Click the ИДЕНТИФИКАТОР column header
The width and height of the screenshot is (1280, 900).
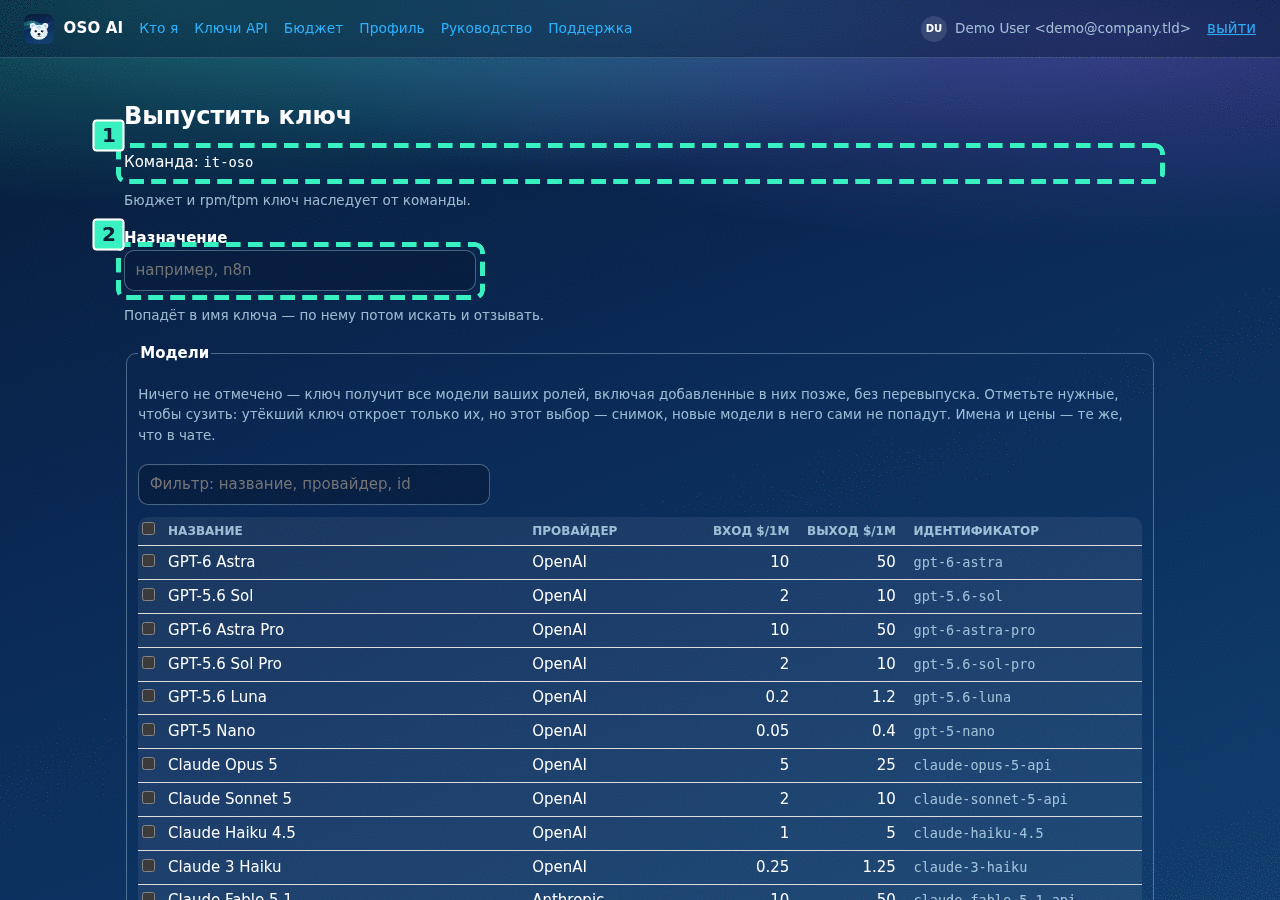pos(976,531)
